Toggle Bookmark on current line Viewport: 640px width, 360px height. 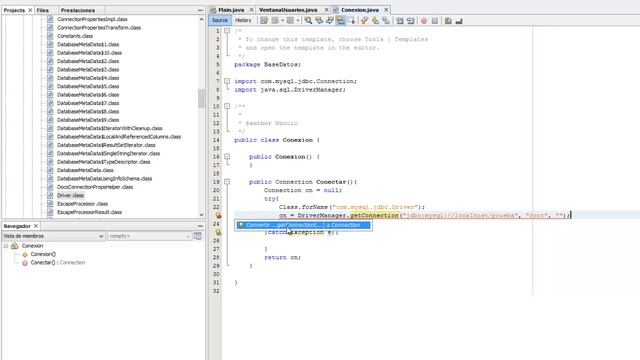[386, 20]
